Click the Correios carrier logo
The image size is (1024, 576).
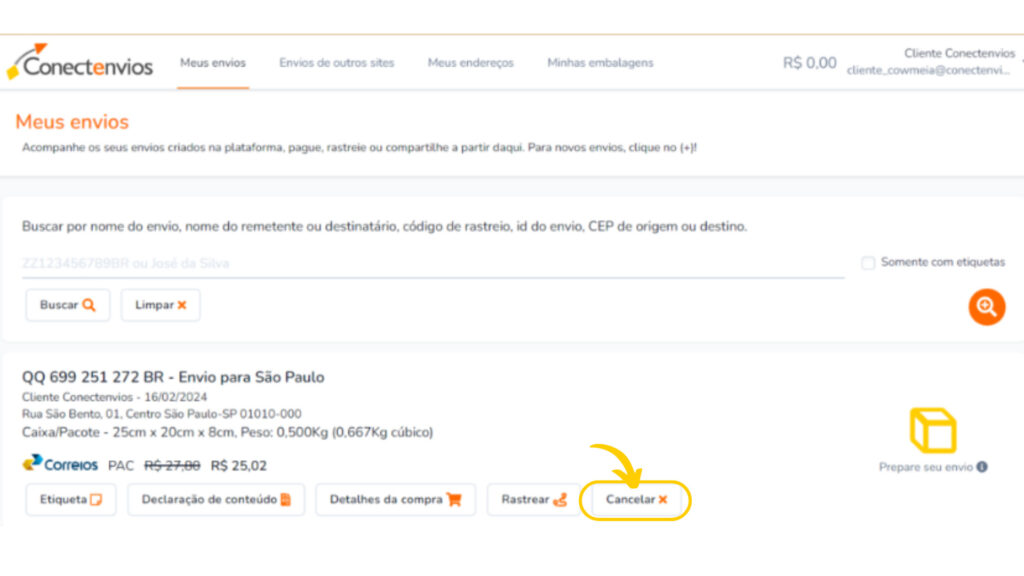point(60,464)
